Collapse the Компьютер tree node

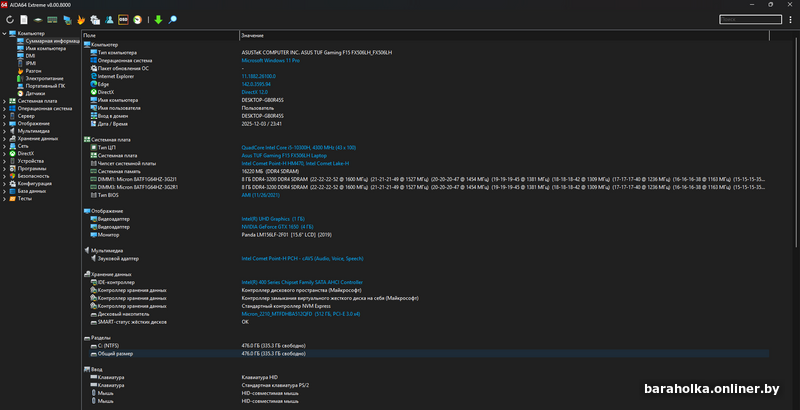[x=4, y=34]
